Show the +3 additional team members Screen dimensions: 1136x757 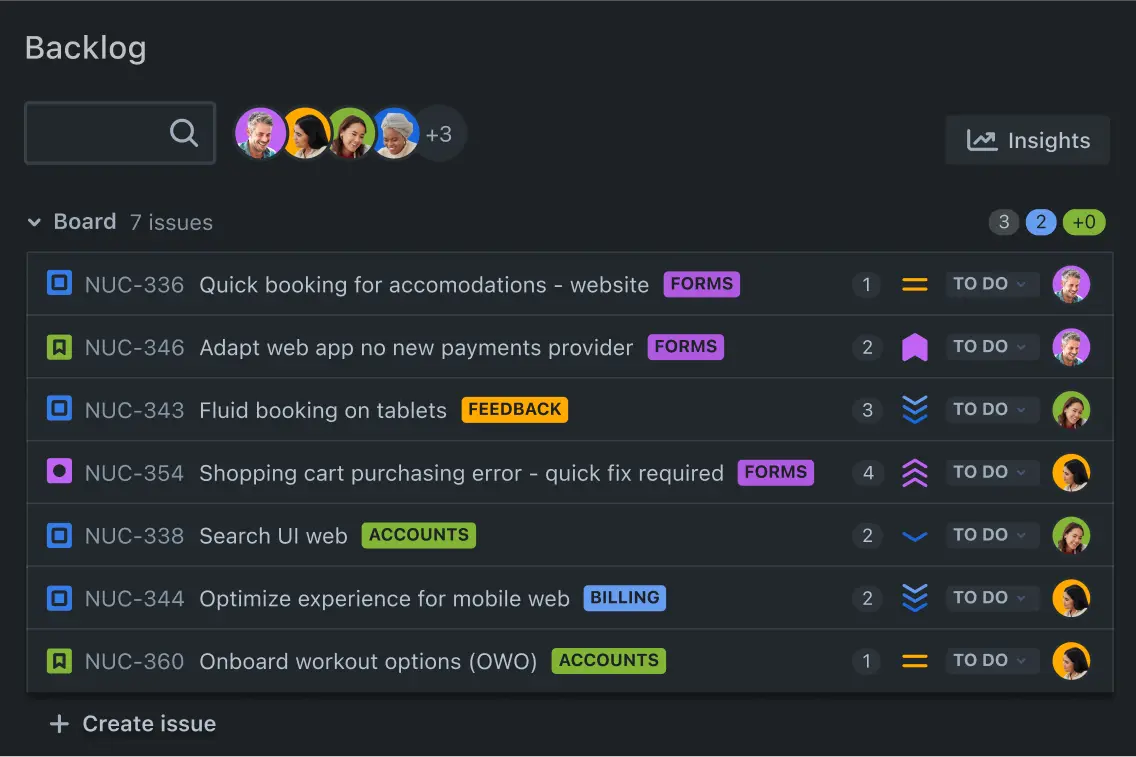[440, 134]
